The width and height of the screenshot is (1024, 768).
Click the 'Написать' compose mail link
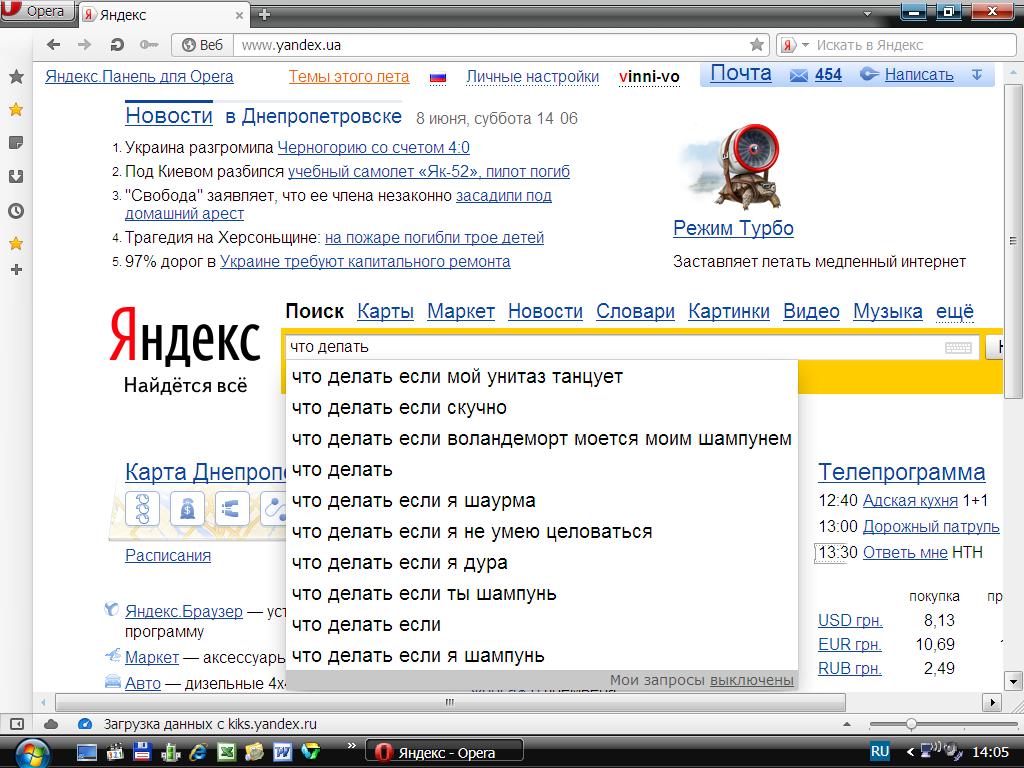918,75
